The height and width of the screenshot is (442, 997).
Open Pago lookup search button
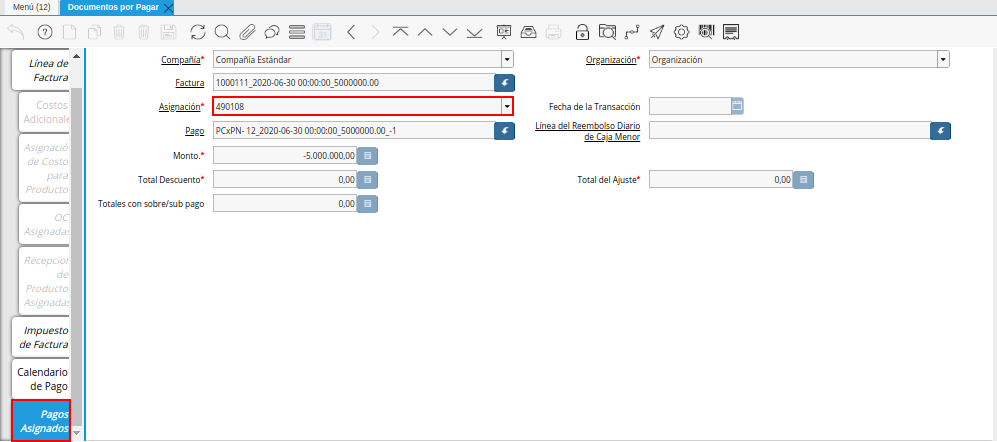coord(505,130)
